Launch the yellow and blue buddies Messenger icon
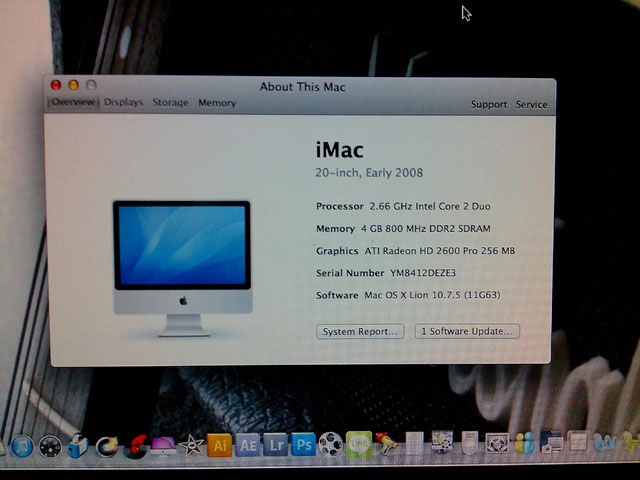Image resolution: width=640 pixels, height=480 pixels. click(525, 442)
